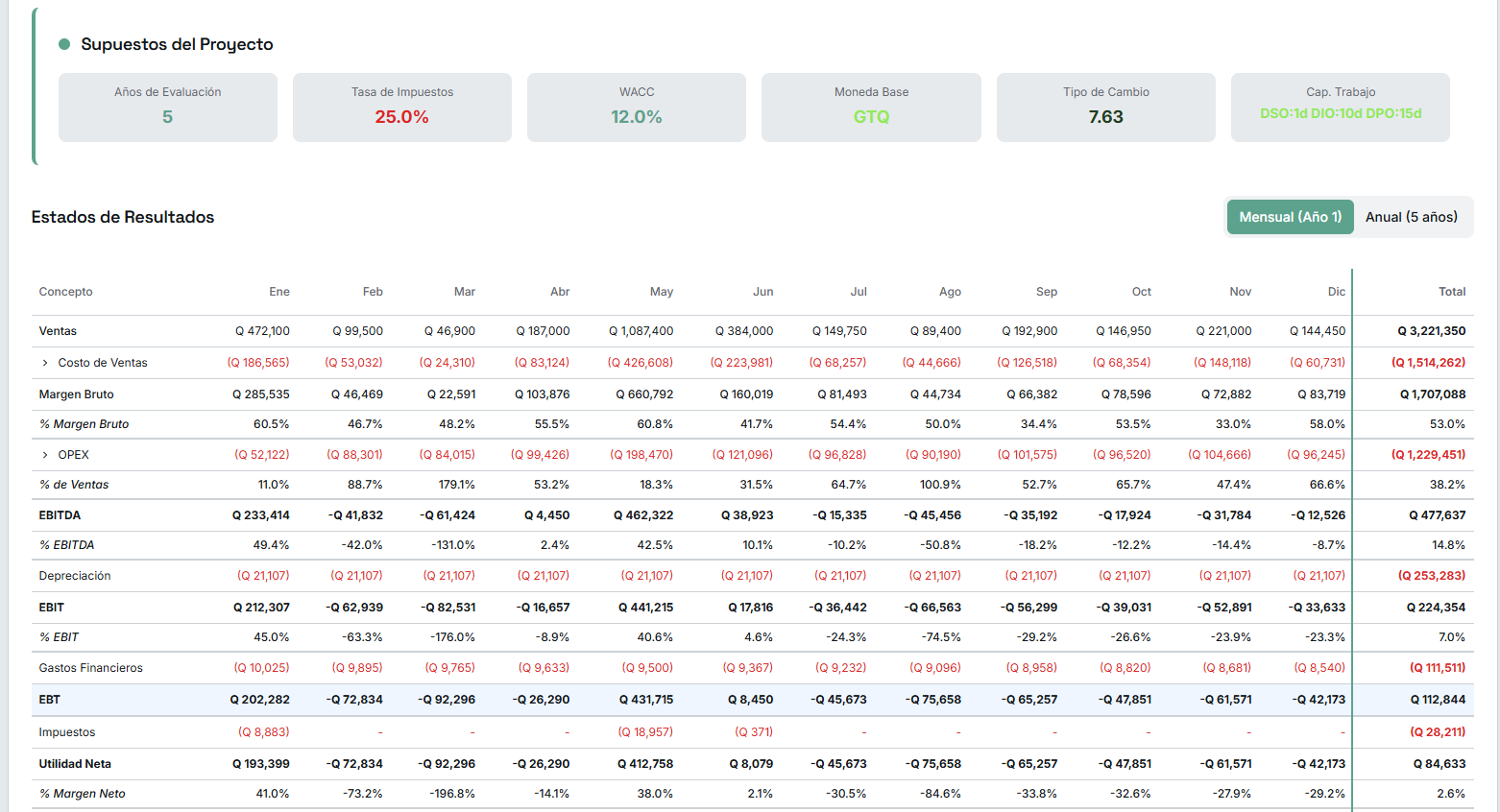Click % de Ventas Mar value 179.1%

pos(456,485)
